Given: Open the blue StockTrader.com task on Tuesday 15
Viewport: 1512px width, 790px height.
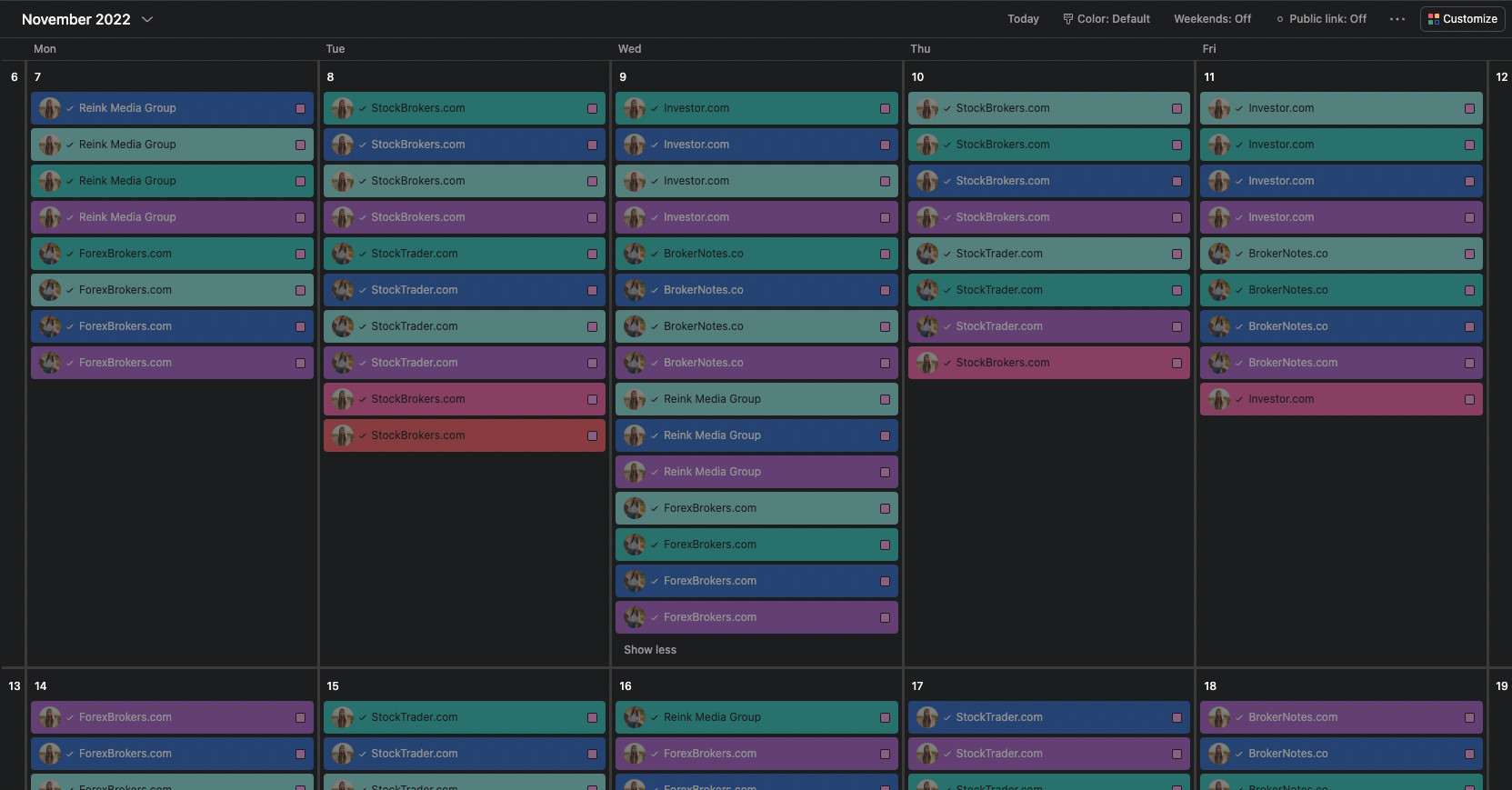Looking at the screenshot, I should [465, 754].
